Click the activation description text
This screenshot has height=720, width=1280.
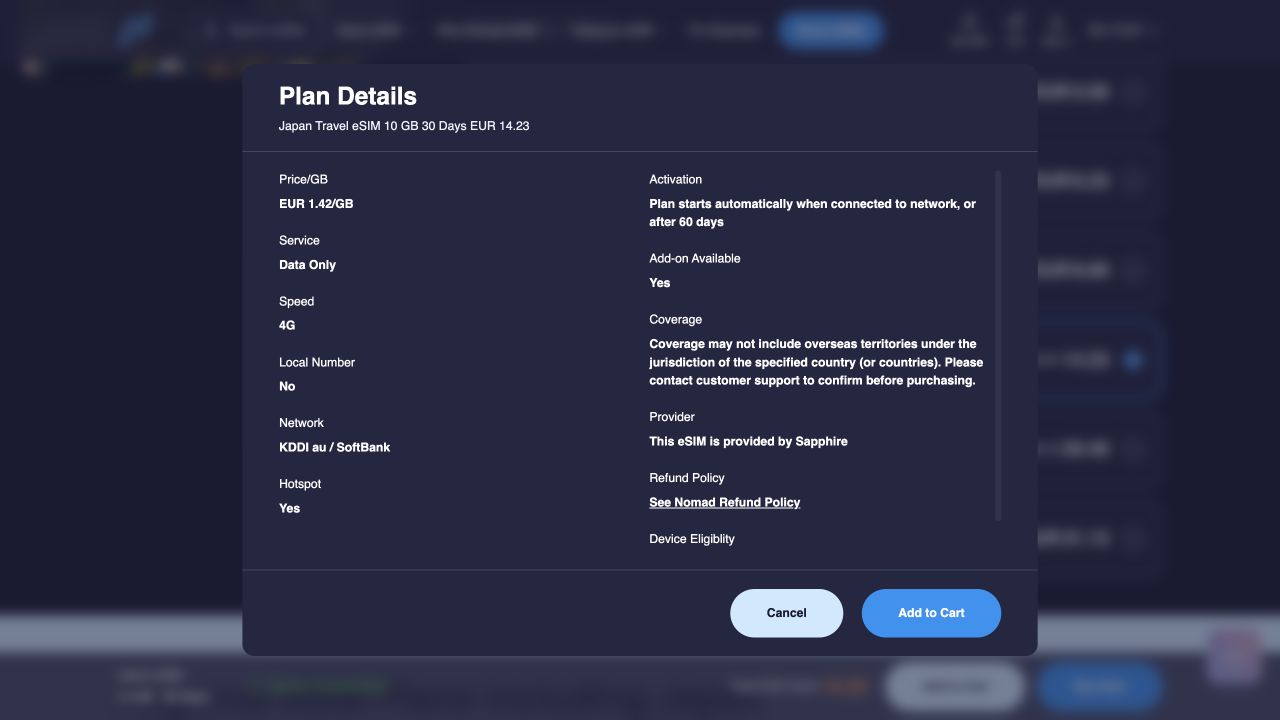click(812, 213)
